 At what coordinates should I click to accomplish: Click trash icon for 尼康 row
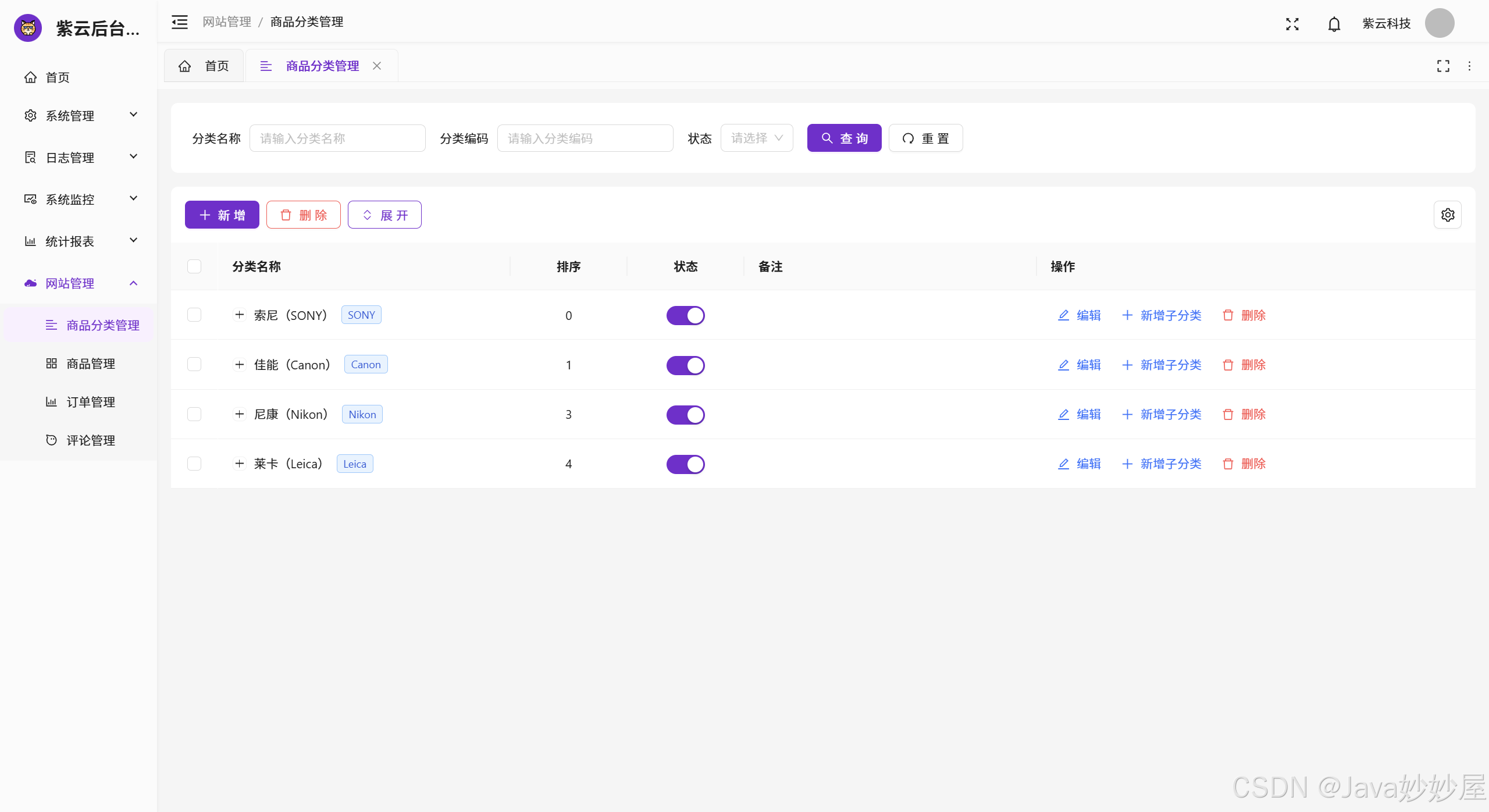click(1228, 414)
